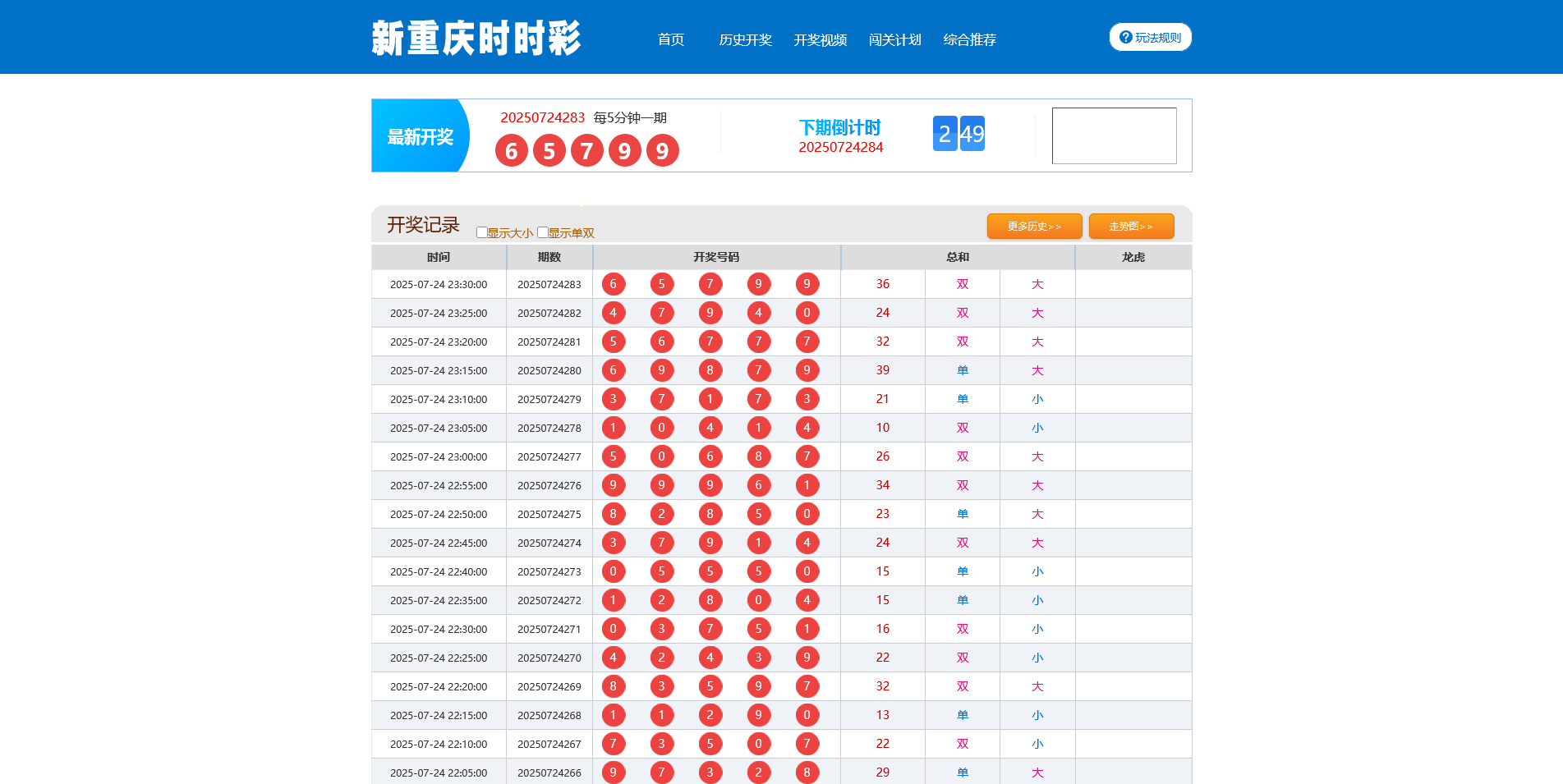The height and width of the screenshot is (784, 1563).
Task: Click the ball 1 in row 20250724274
Action: pos(759,543)
